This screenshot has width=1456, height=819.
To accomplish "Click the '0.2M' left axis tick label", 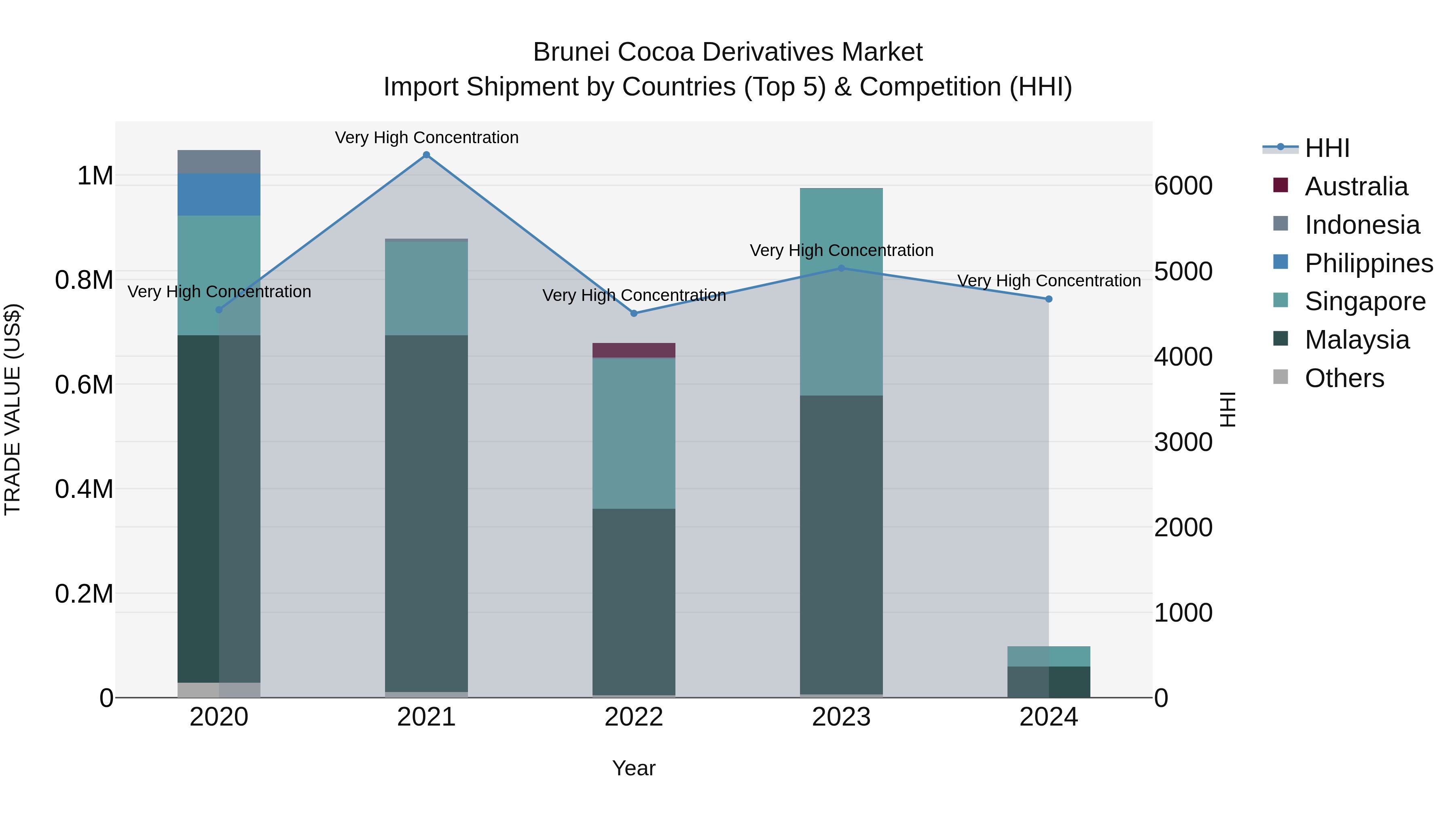I will [84, 594].
